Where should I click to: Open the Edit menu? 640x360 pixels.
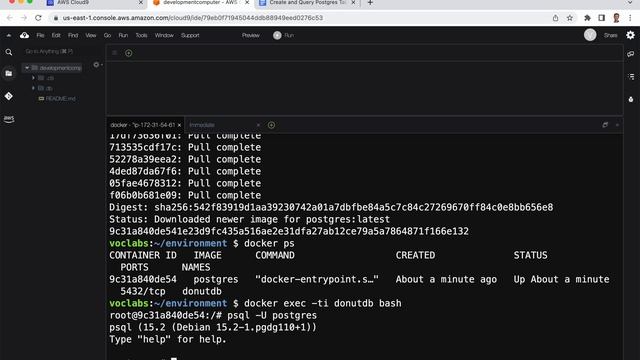56,36
